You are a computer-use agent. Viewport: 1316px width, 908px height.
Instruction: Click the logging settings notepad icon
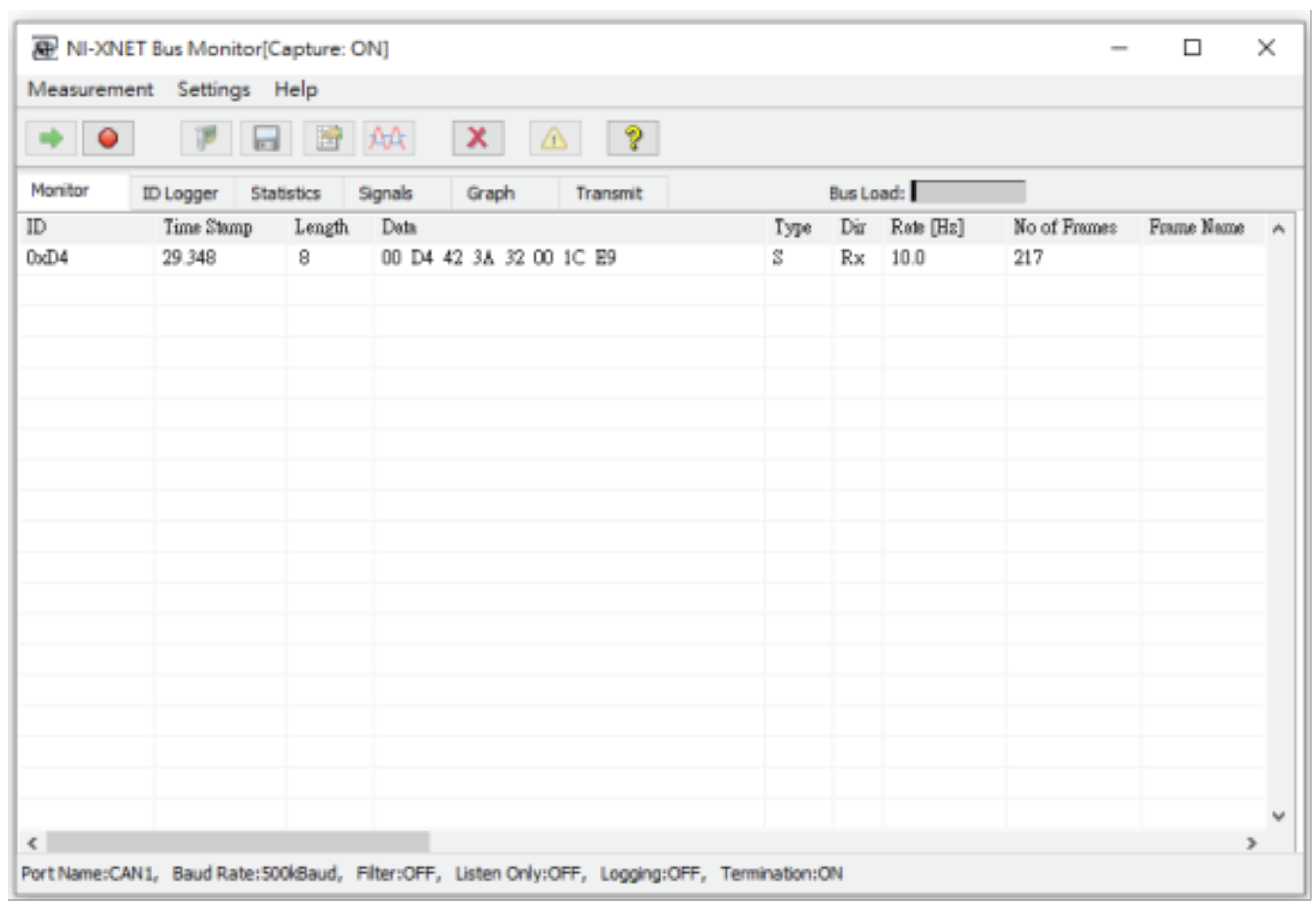tap(329, 138)
